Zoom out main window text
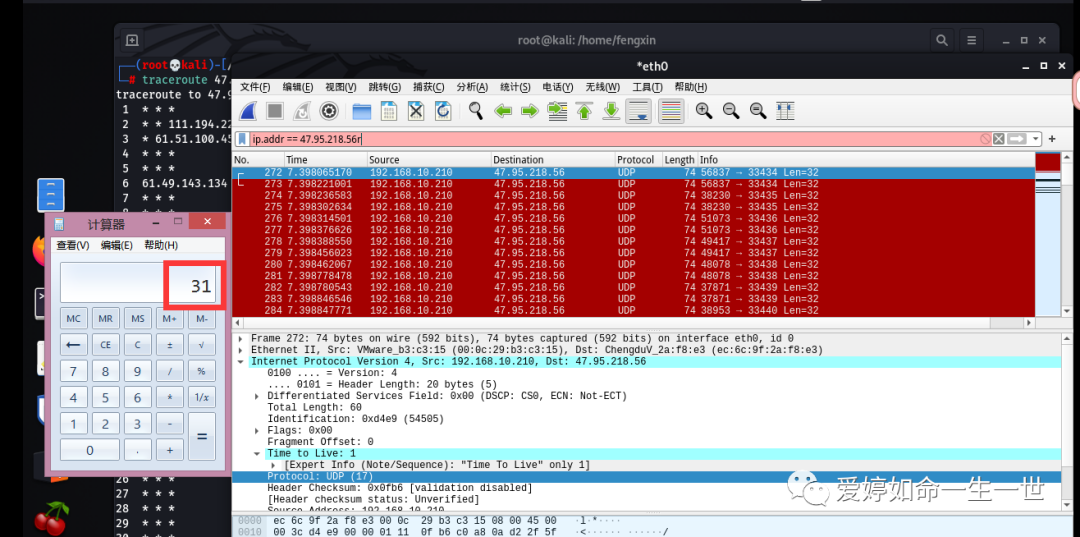Viewport: 1080px width, 537px height. [x=731, y=111]
